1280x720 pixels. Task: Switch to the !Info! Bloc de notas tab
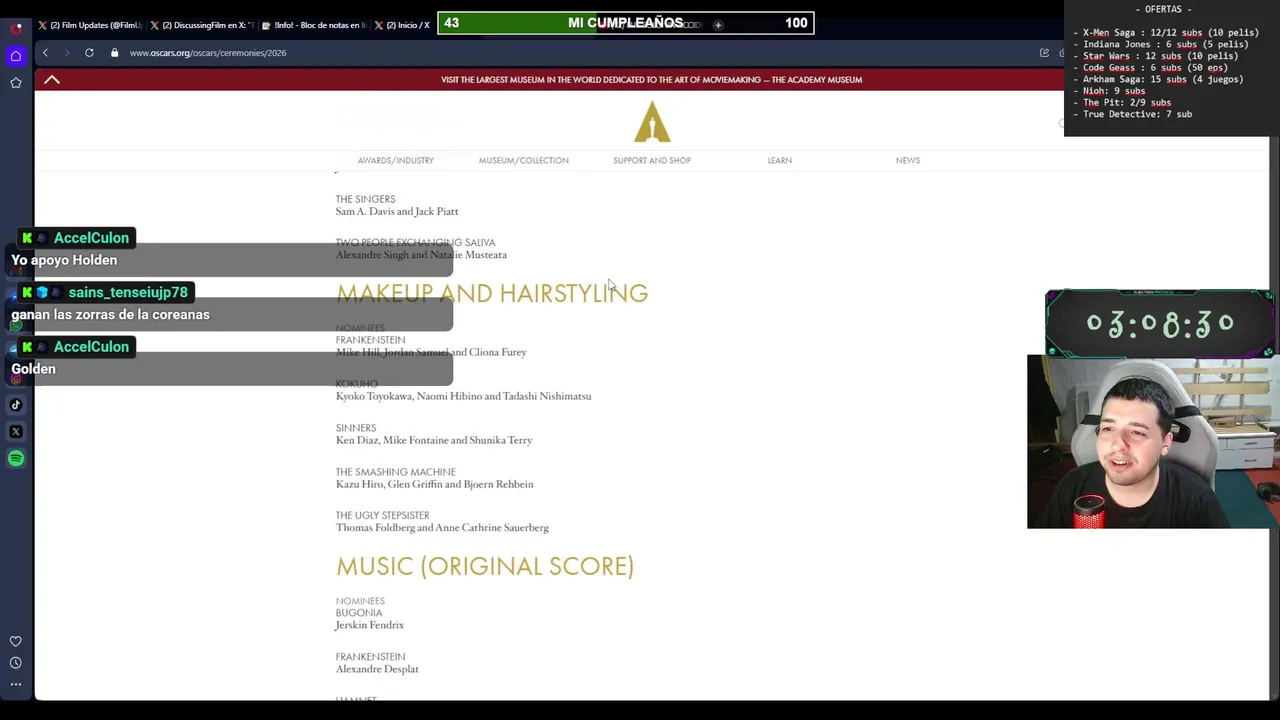(314, 25)
